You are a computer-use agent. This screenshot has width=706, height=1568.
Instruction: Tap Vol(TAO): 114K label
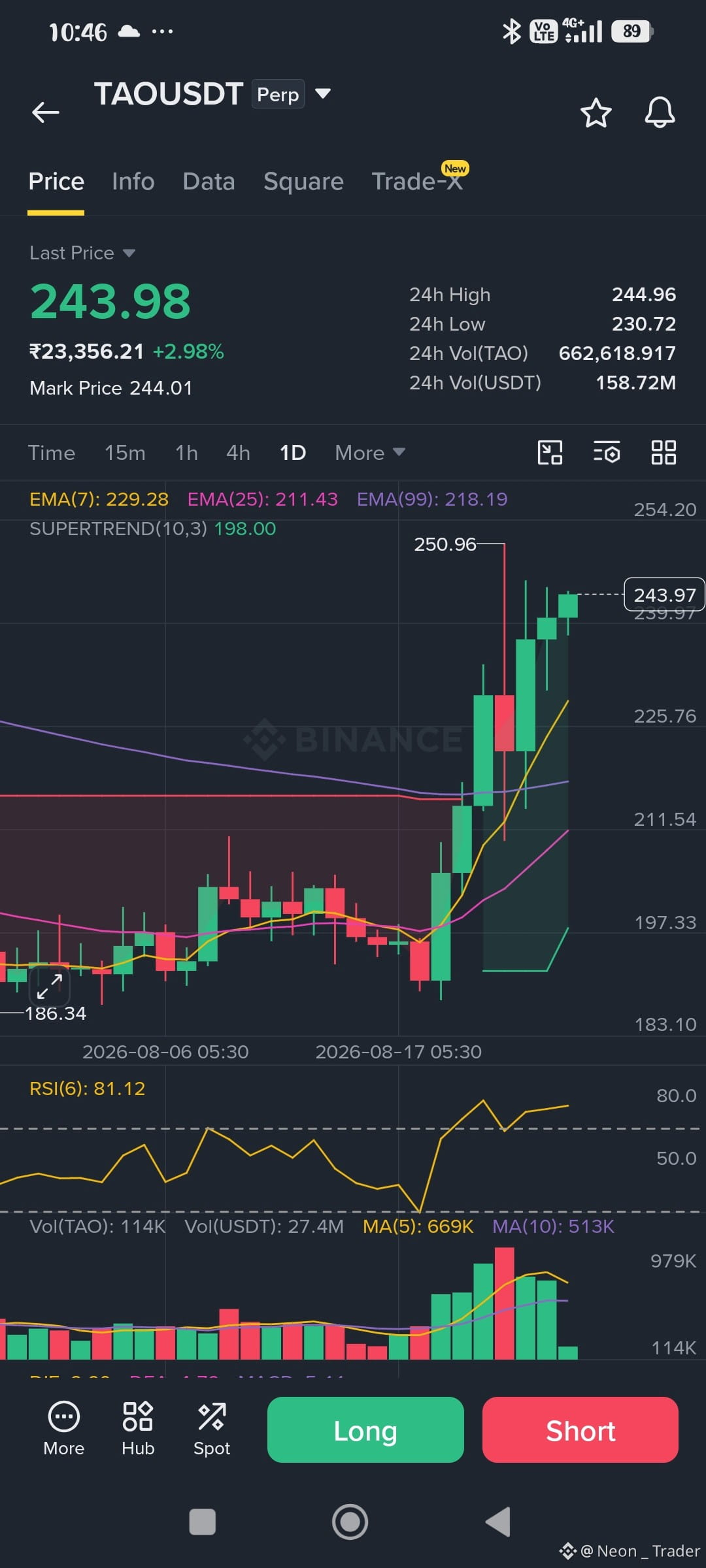[97, 1226]
